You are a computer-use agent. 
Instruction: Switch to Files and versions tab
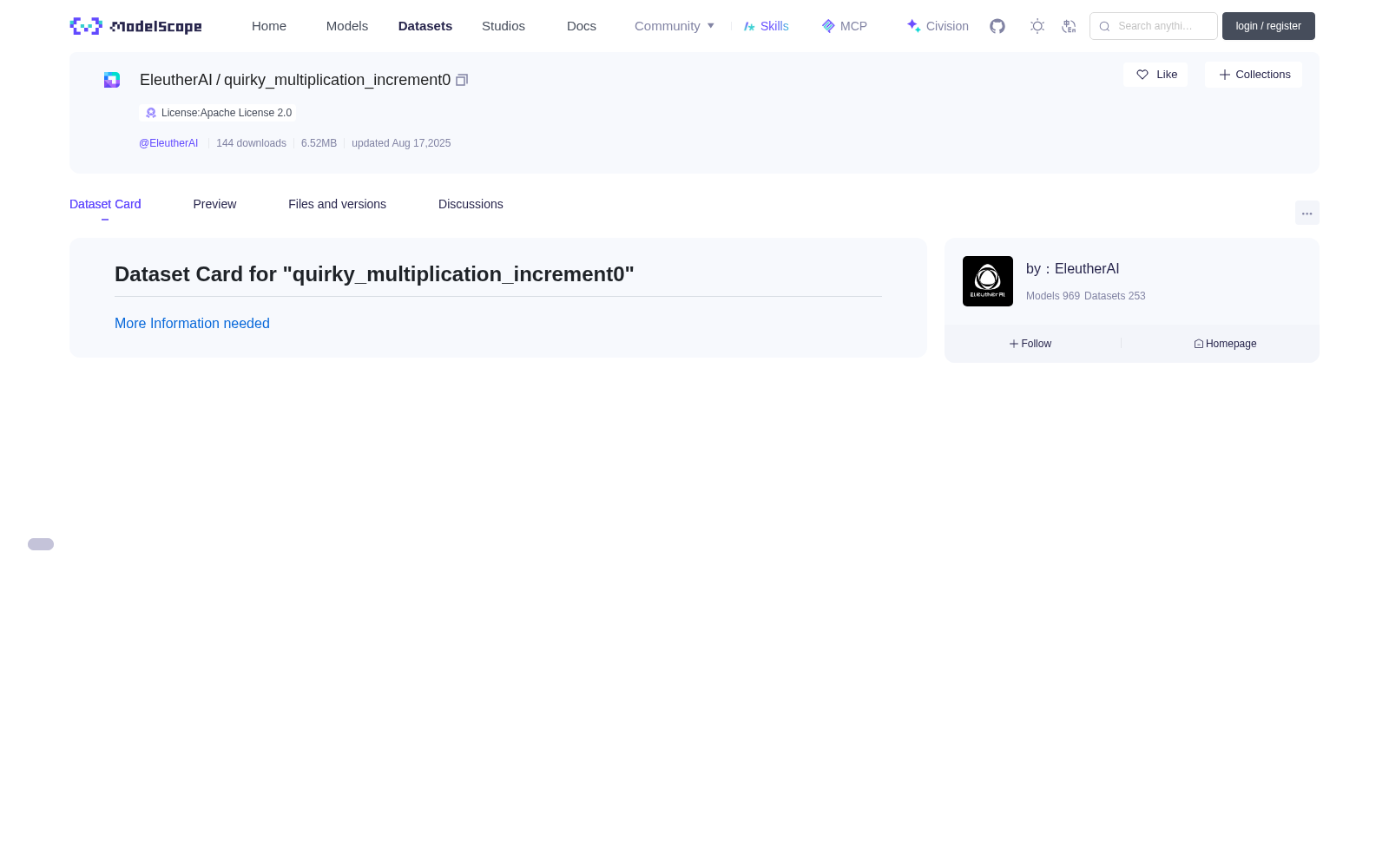pyautogui.click(x=337, y=204)
